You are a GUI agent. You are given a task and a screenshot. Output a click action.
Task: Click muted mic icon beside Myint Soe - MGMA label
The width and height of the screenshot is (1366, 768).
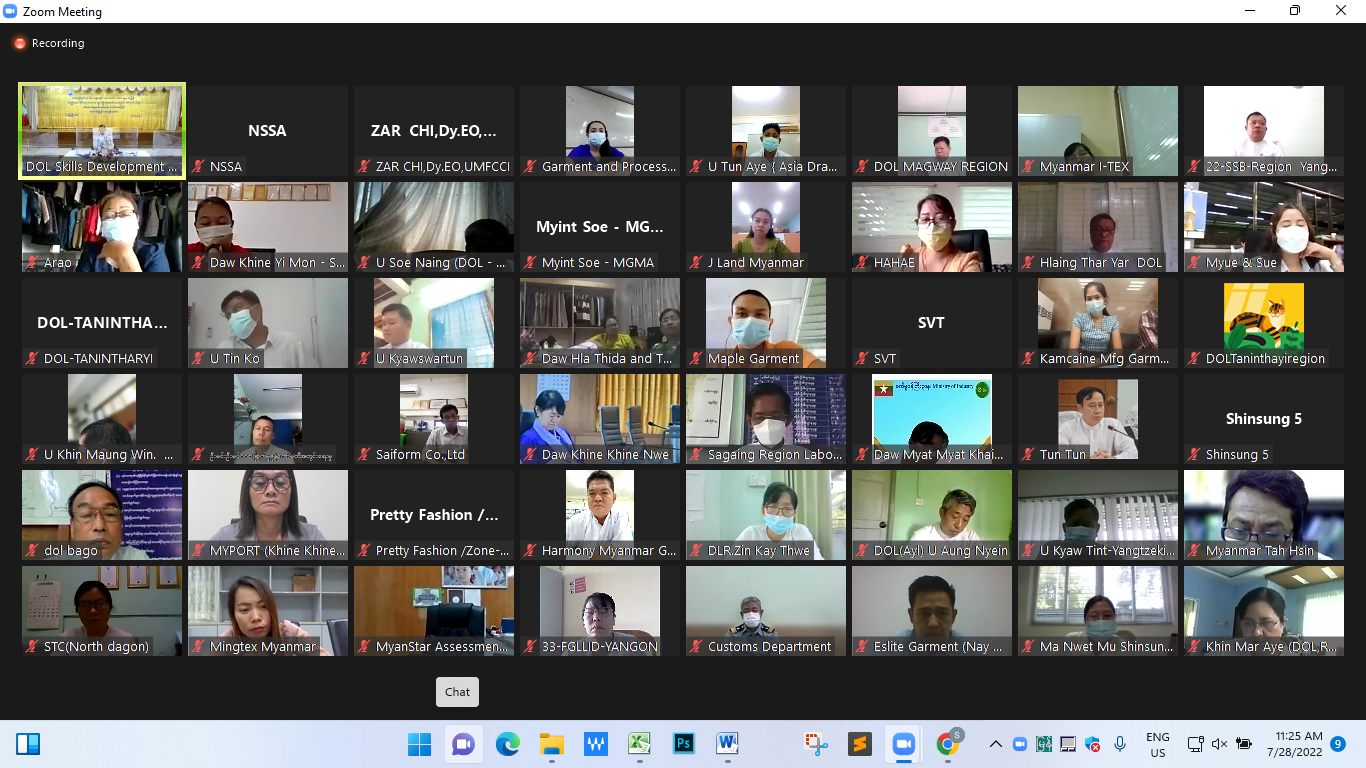(x=531, y=263)
